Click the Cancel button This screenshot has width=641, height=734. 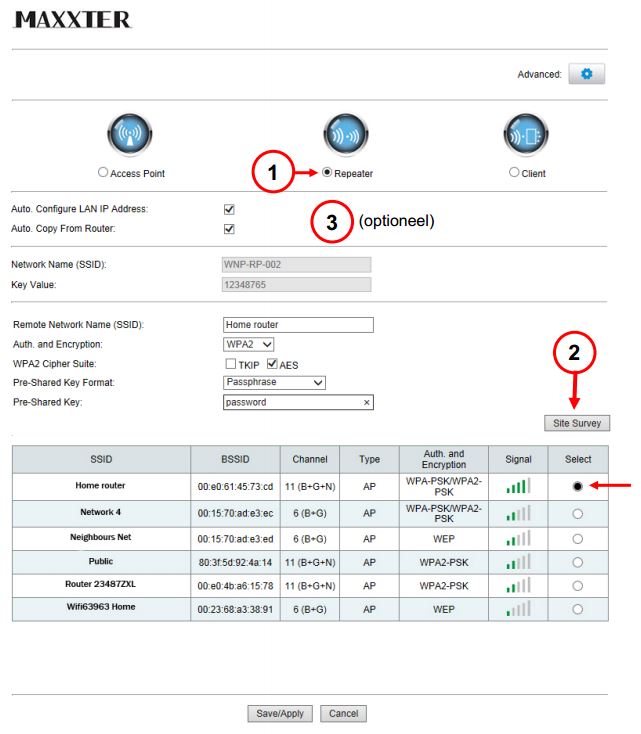[x=343, y=713]
